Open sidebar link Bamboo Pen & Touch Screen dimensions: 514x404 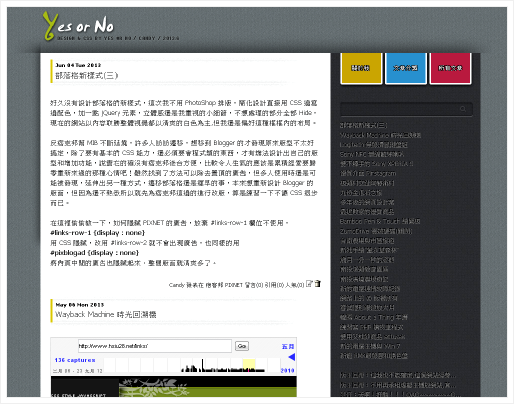(380, 221)
